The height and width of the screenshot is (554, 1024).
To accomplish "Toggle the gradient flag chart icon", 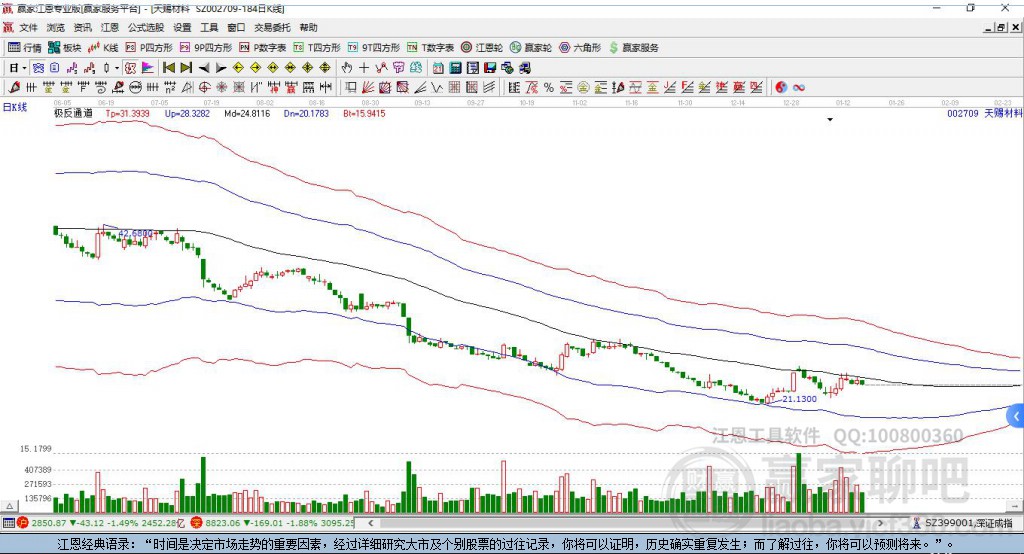I will (148, 68).
